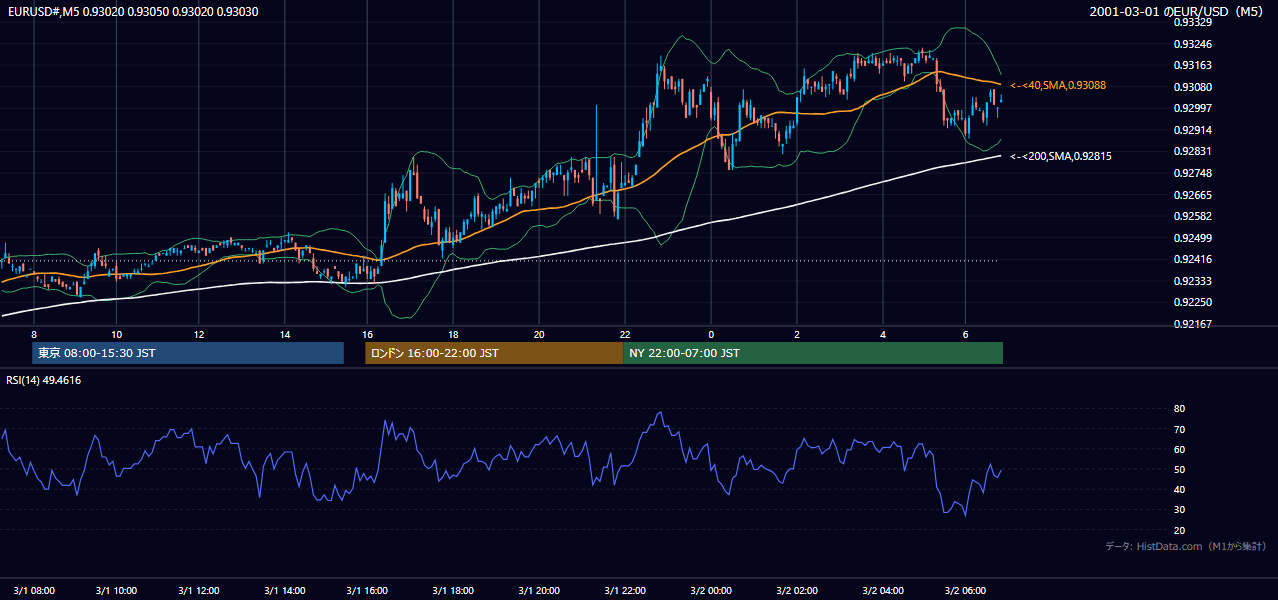Click the RSI 20 level label

1179,530
